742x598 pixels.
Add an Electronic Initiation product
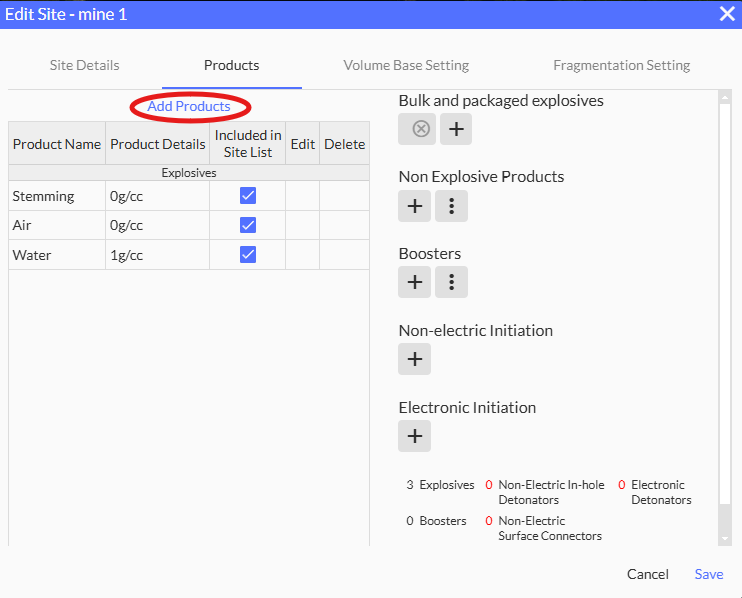click(x=414, y=436)
